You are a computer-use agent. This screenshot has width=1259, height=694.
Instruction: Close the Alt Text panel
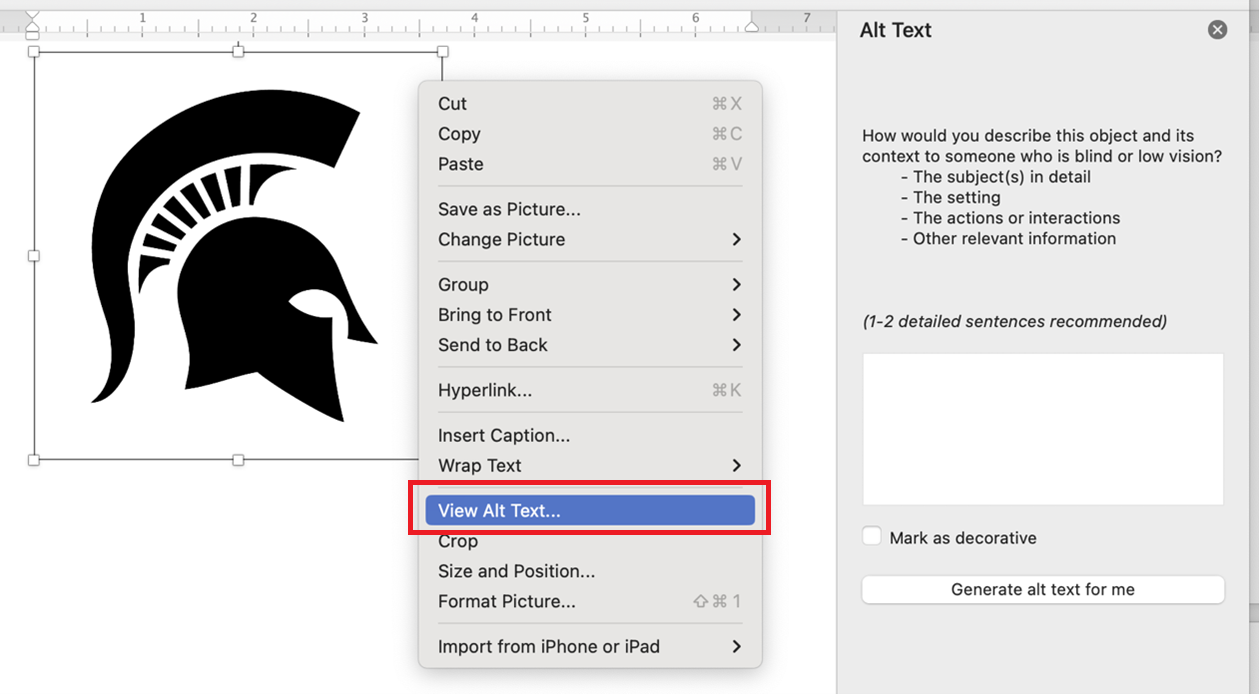point(1217,30)
